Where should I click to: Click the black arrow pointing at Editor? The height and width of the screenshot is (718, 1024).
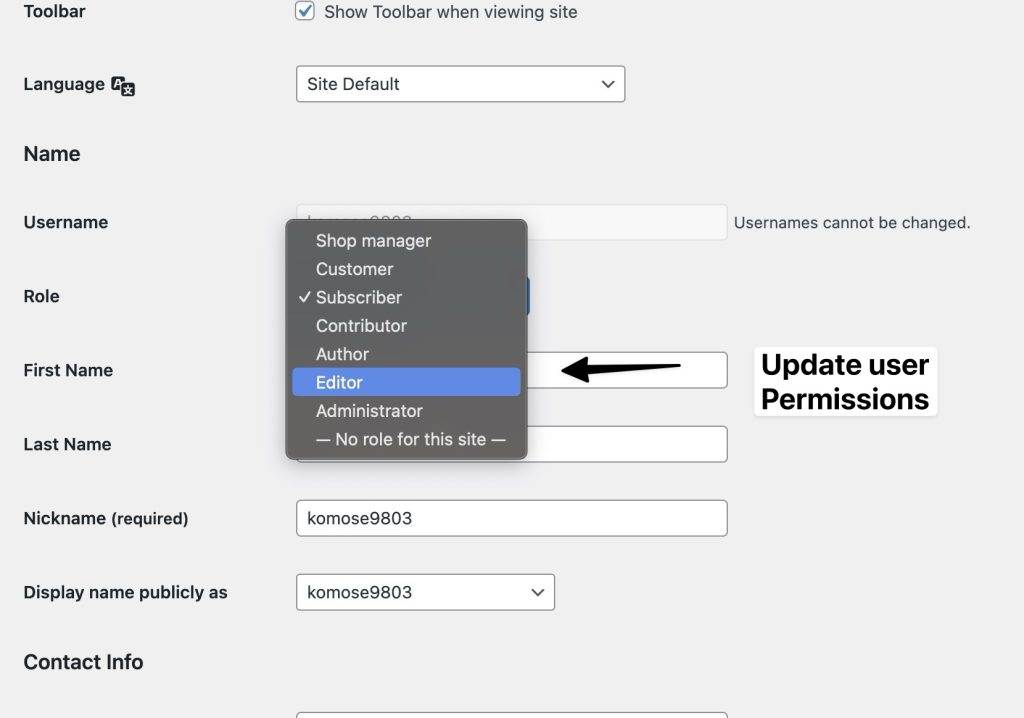(620, 369)
